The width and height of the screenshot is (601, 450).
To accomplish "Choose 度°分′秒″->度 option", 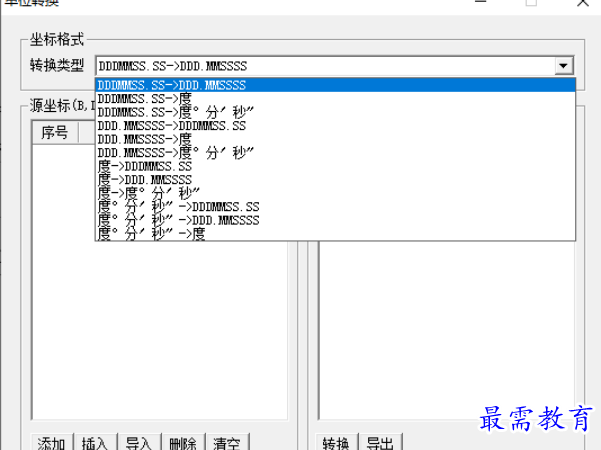I will tap(335, 233).
